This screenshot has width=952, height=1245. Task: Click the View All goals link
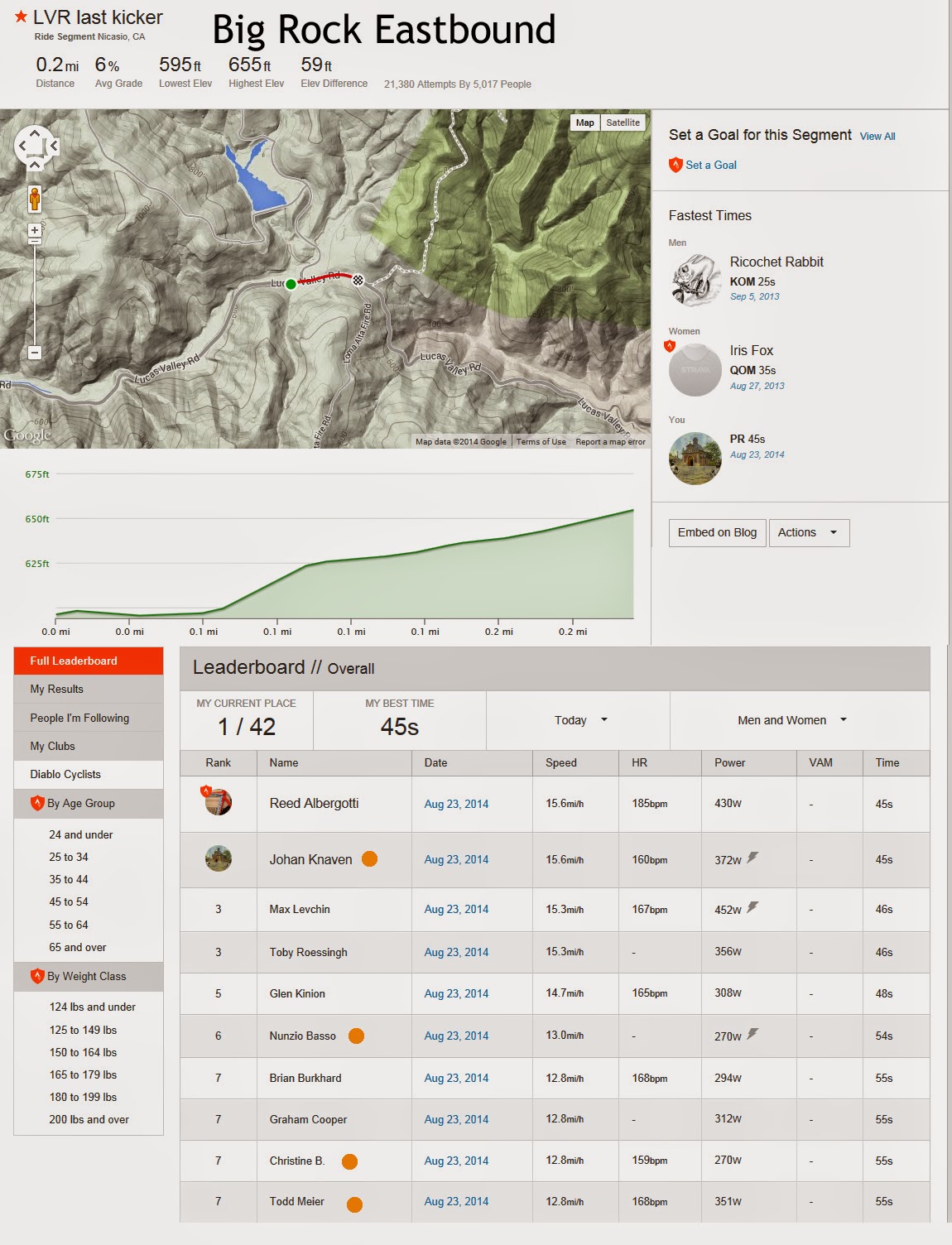coord(877,137)
